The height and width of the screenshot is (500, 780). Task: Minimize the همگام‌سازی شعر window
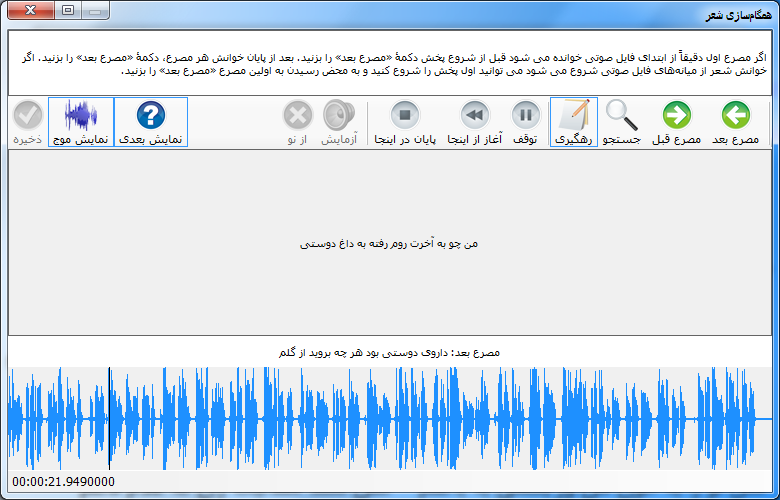[x=96, y=10]
